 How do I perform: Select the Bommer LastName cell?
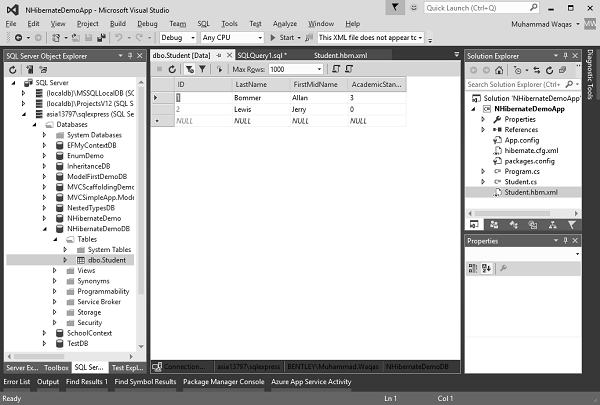point(261,98)
